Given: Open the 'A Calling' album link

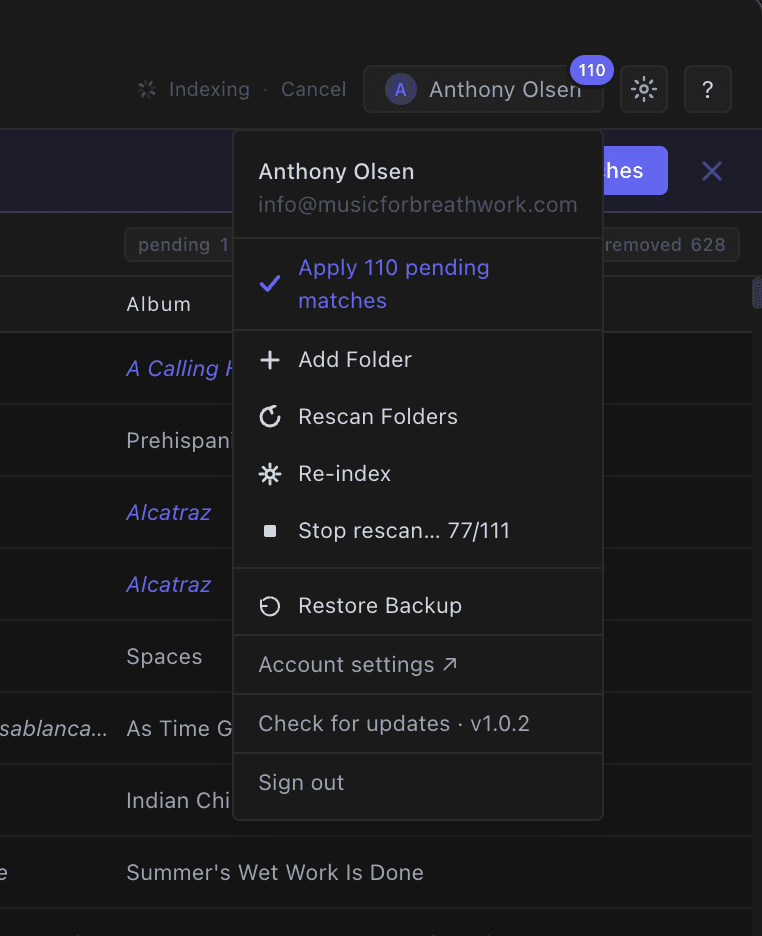Looking at the screenshot, I should pyautogui.click(x=179, y=369).
